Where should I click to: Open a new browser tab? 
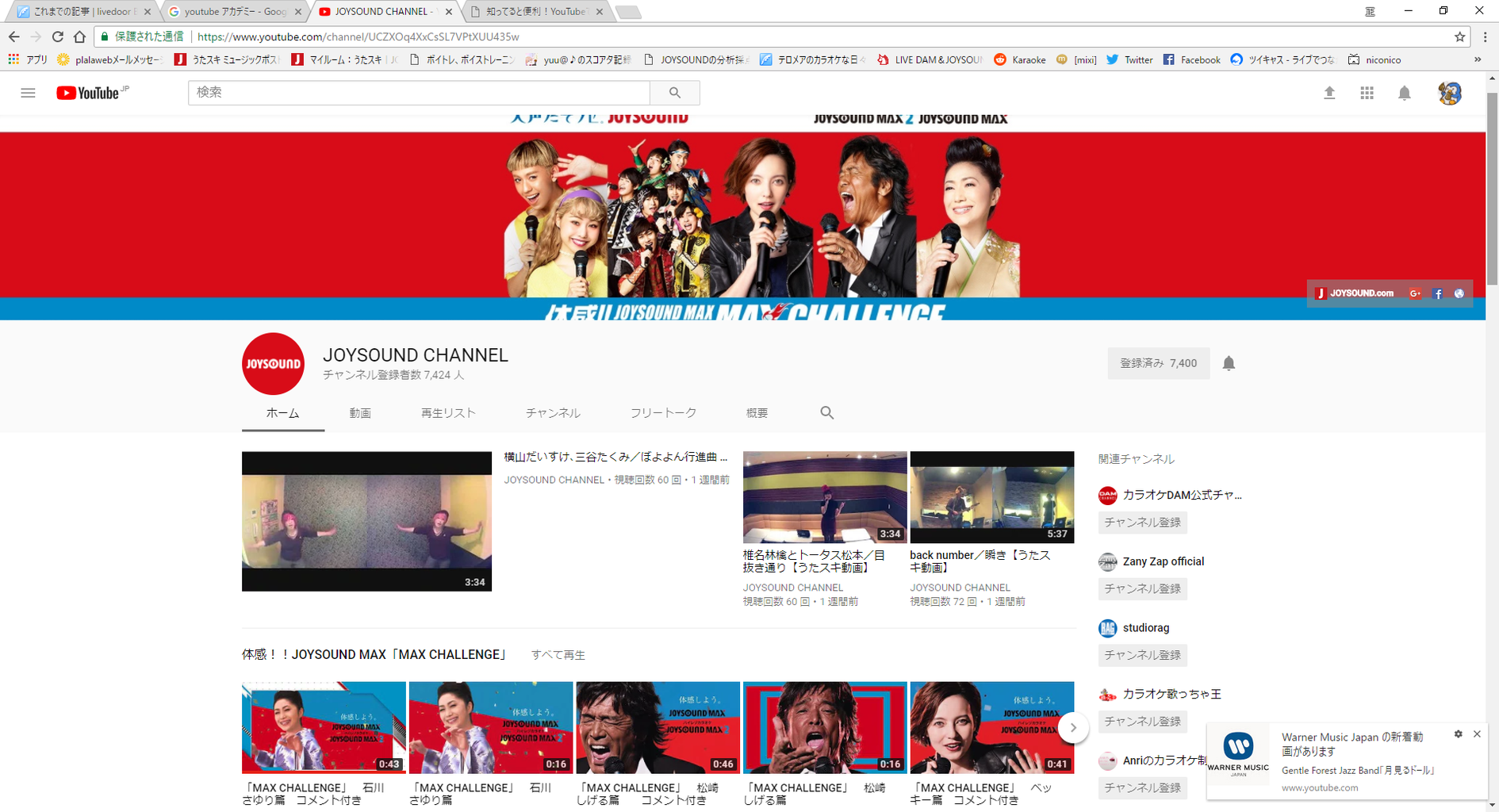pos(628,12)
